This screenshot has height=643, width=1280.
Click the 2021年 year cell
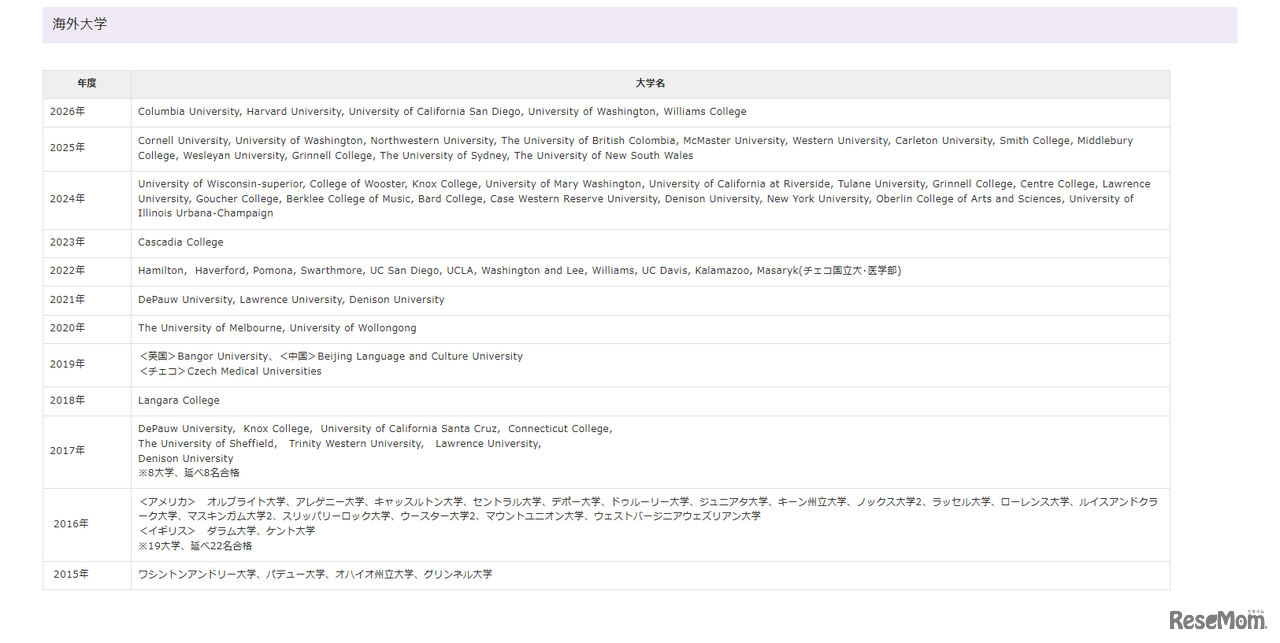click(x=87, y=300)
